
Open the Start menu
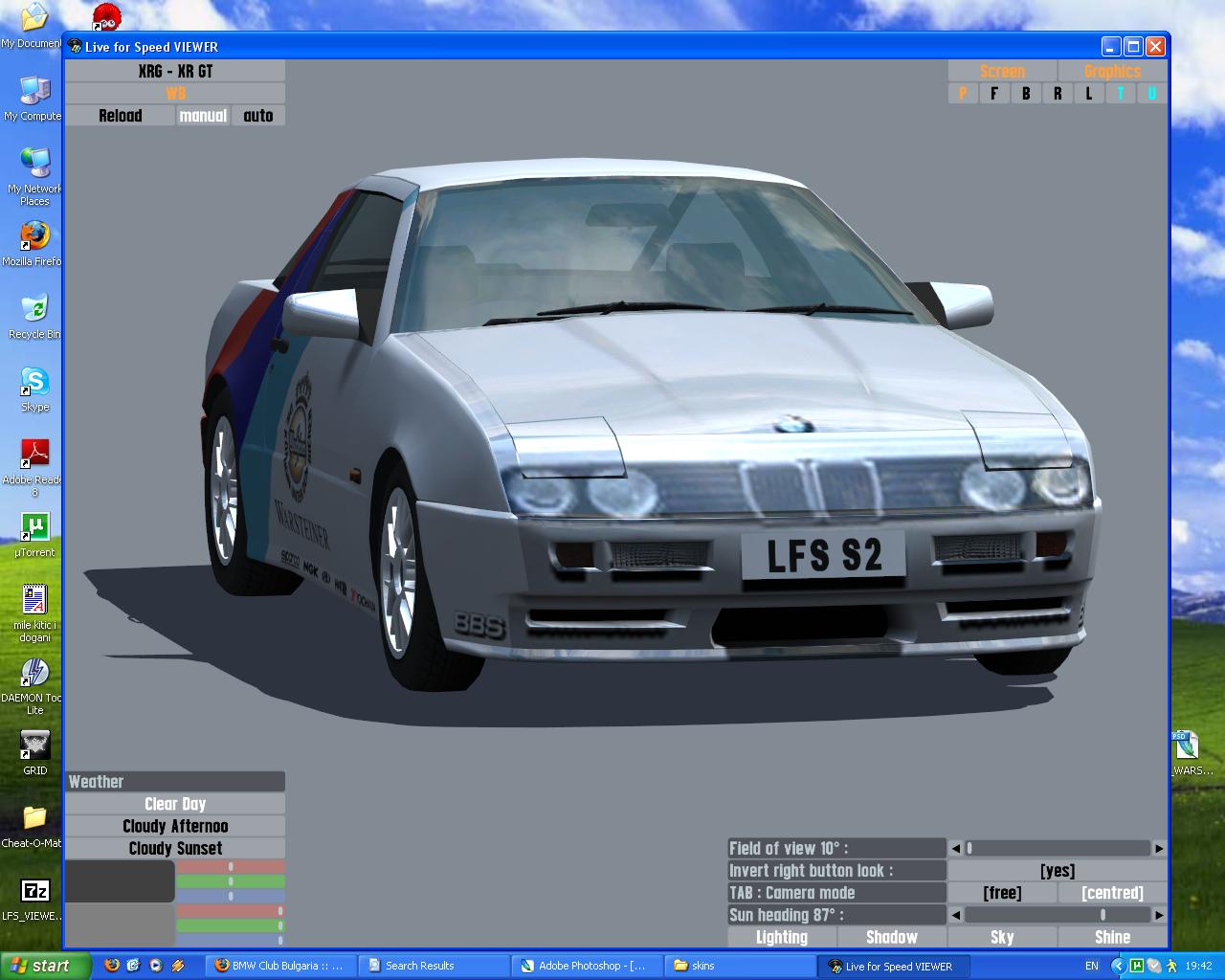coord(46,966)
